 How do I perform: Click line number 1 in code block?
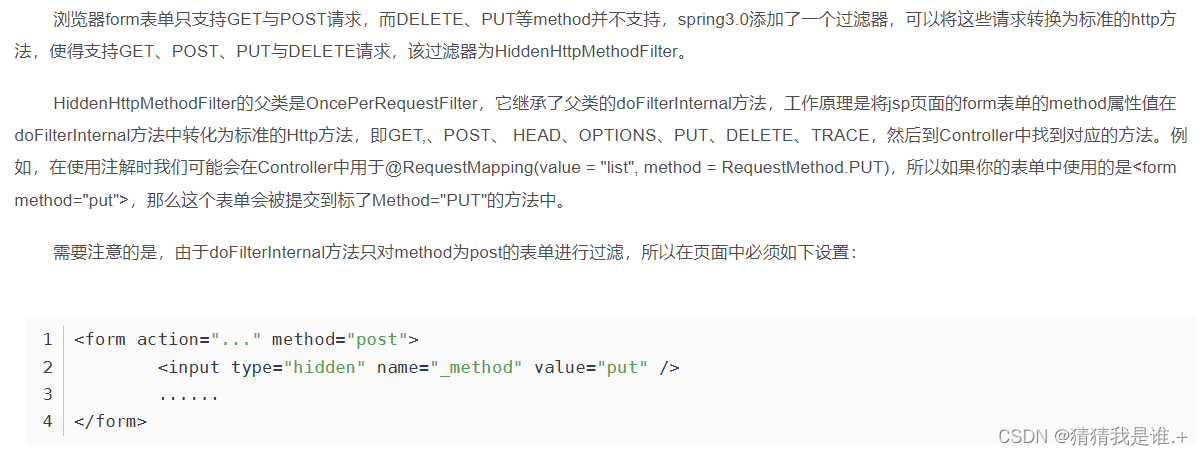pos(47,339)
